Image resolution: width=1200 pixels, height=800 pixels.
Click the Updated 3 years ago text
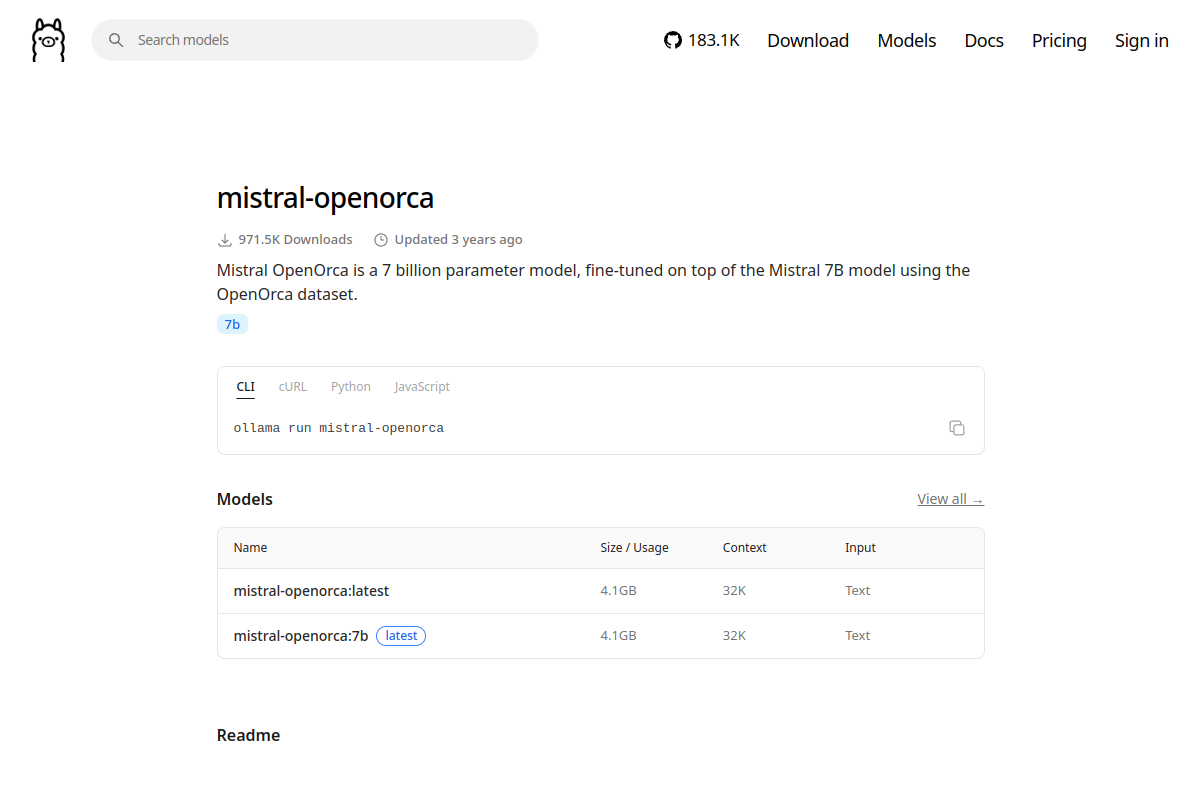[x=458, y=240]
